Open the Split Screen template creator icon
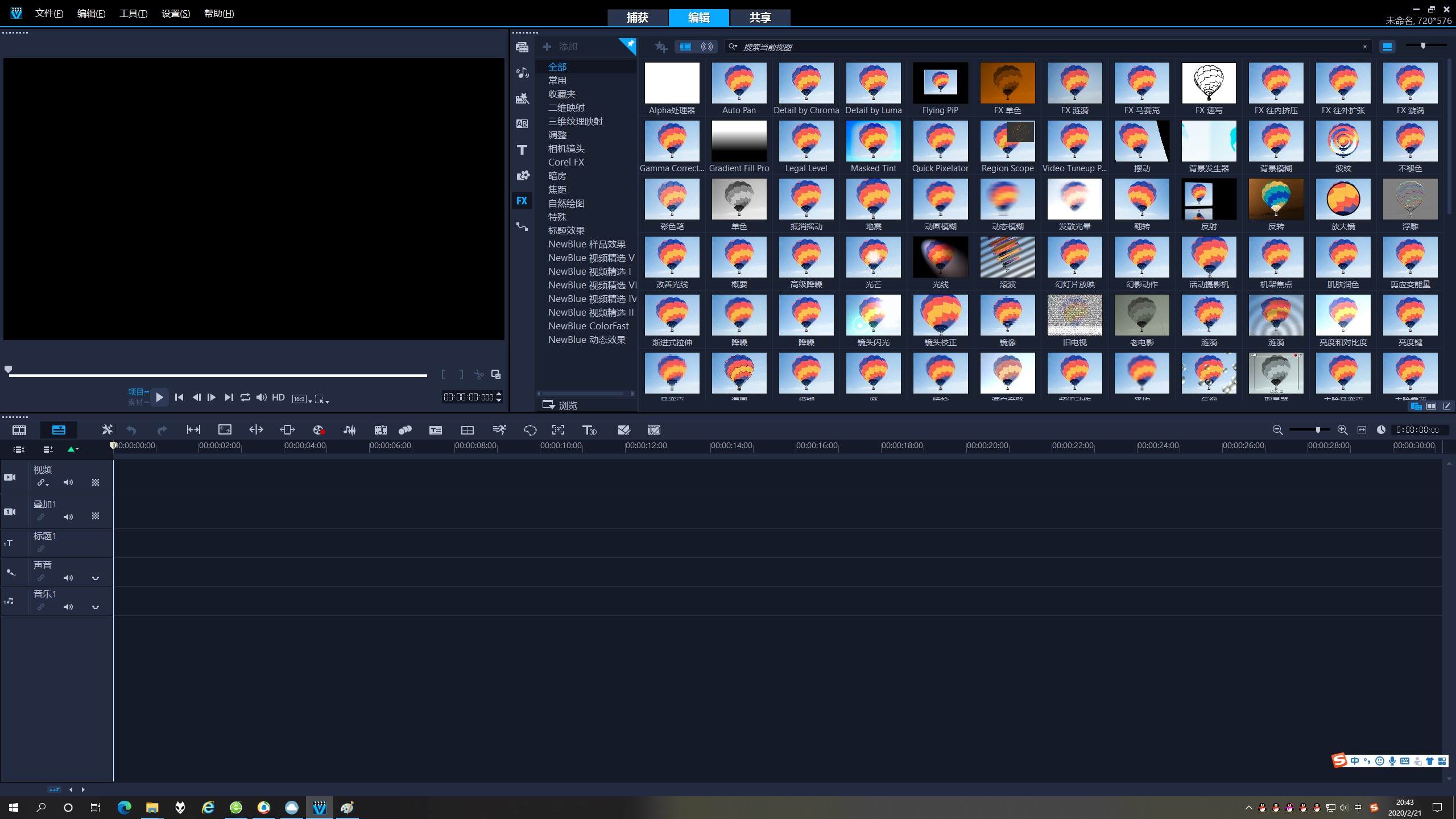The image size is (1456, 819). point(468,430)
